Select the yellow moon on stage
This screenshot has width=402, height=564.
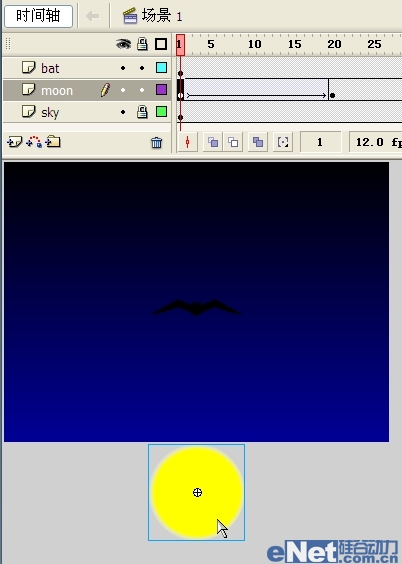tap(197, 492)
